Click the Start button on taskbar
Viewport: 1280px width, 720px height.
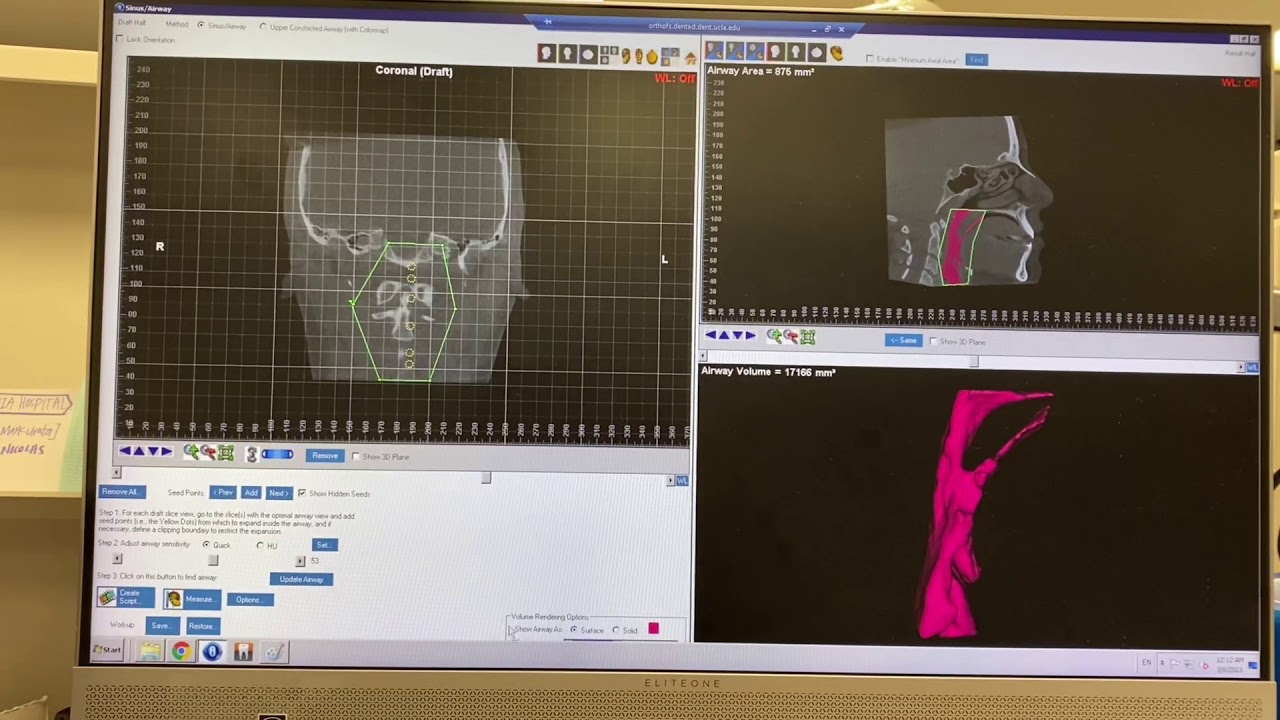(x=108, y=651)
